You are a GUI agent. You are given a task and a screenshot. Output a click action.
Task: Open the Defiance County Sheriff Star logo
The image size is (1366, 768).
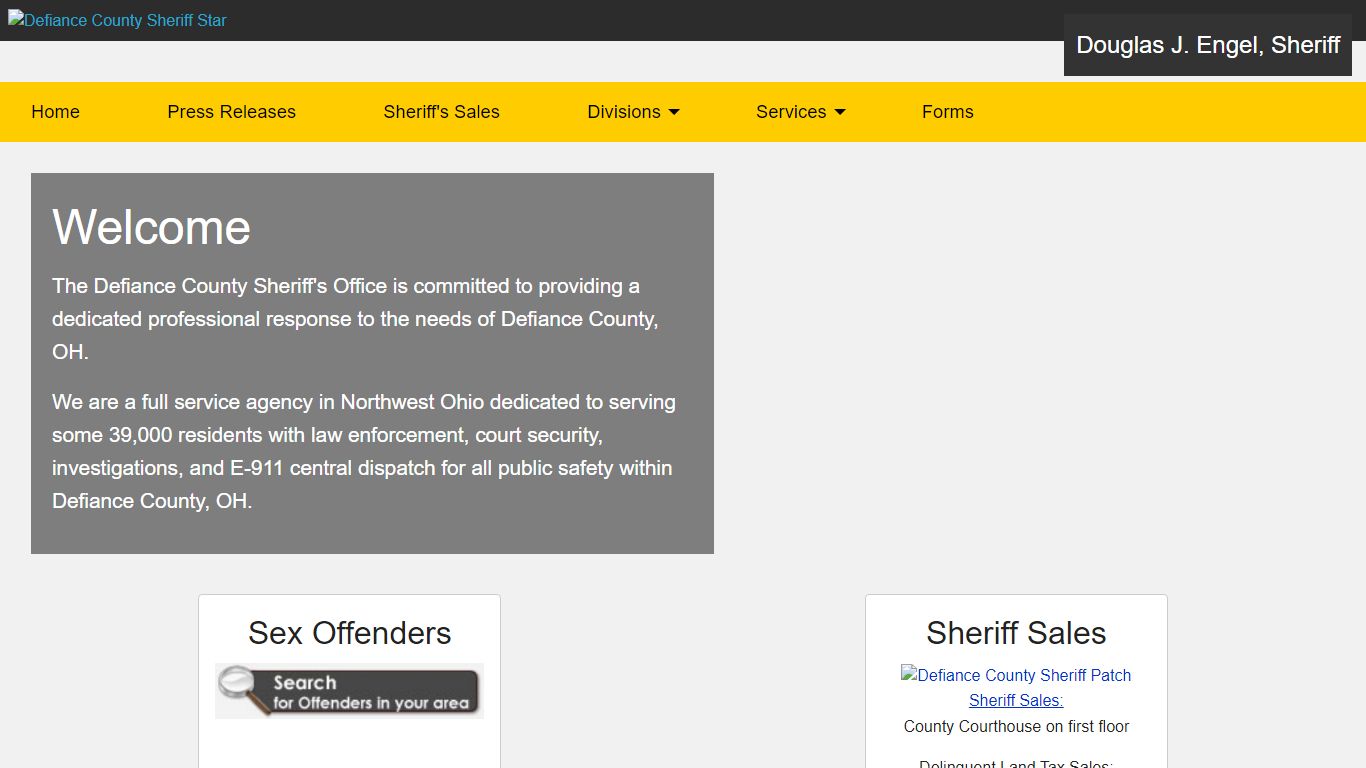[x=117, y=20]
